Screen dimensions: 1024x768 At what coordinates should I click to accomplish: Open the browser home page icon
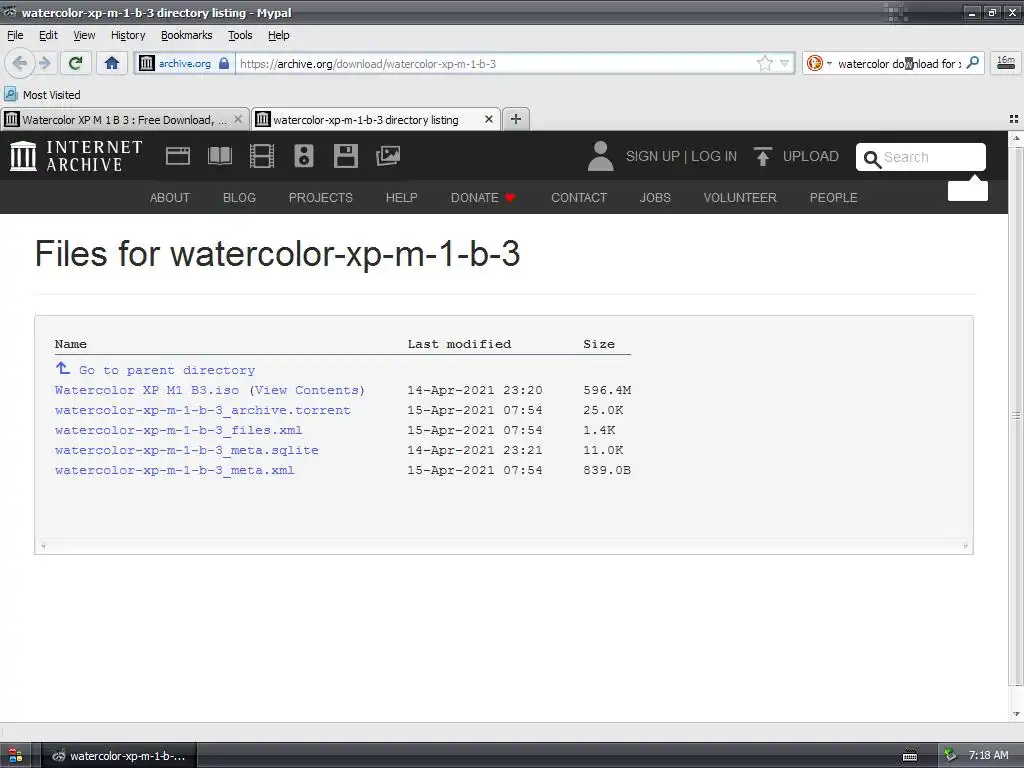pyautogui.click(x=112, y=63)
